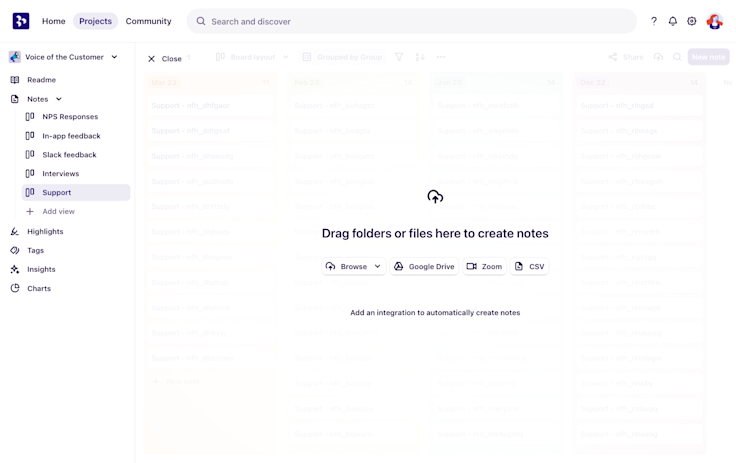Open the more options ellipsis

point(441,57)
